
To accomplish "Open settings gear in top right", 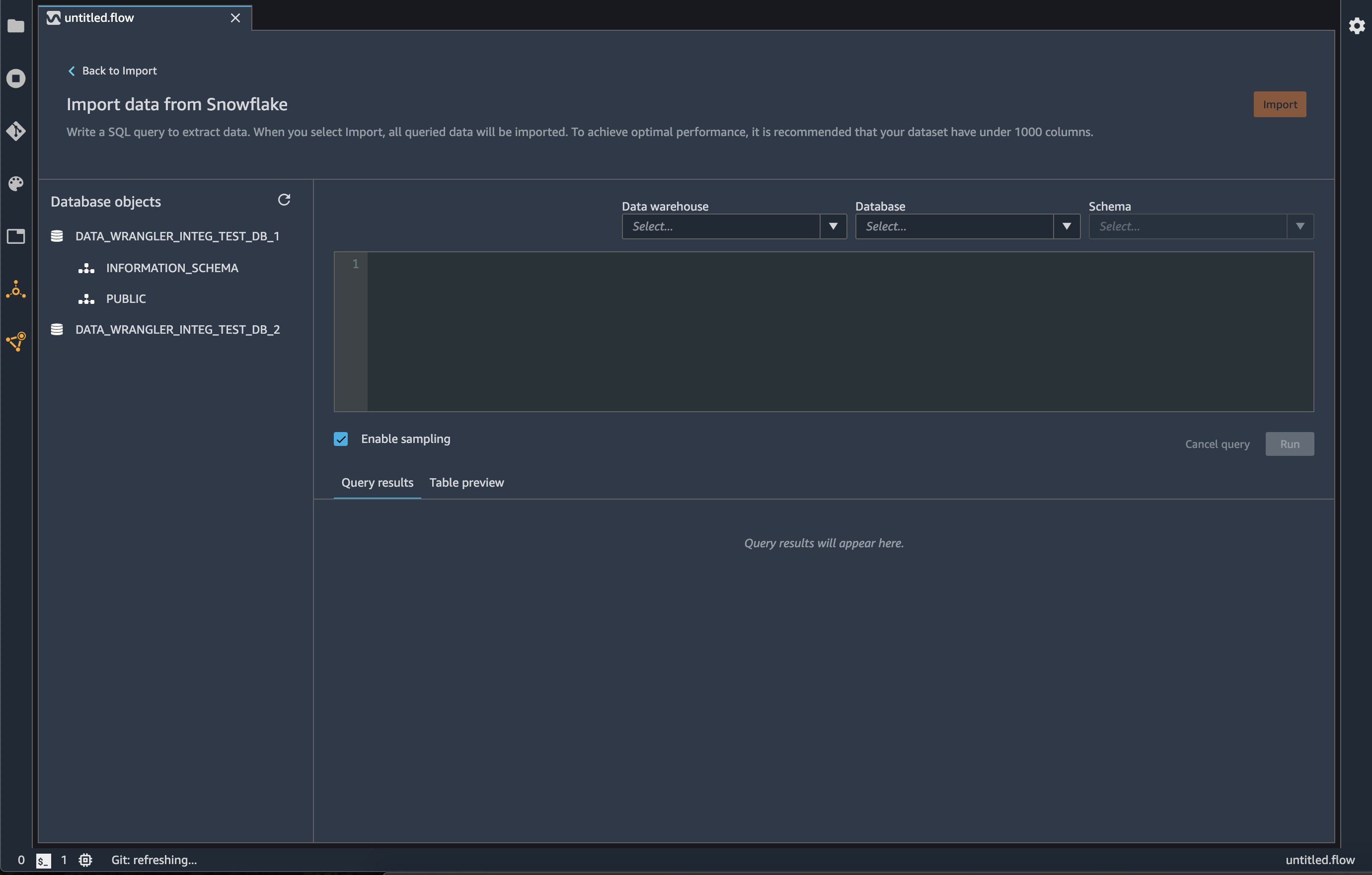I will coord(1357,26).
